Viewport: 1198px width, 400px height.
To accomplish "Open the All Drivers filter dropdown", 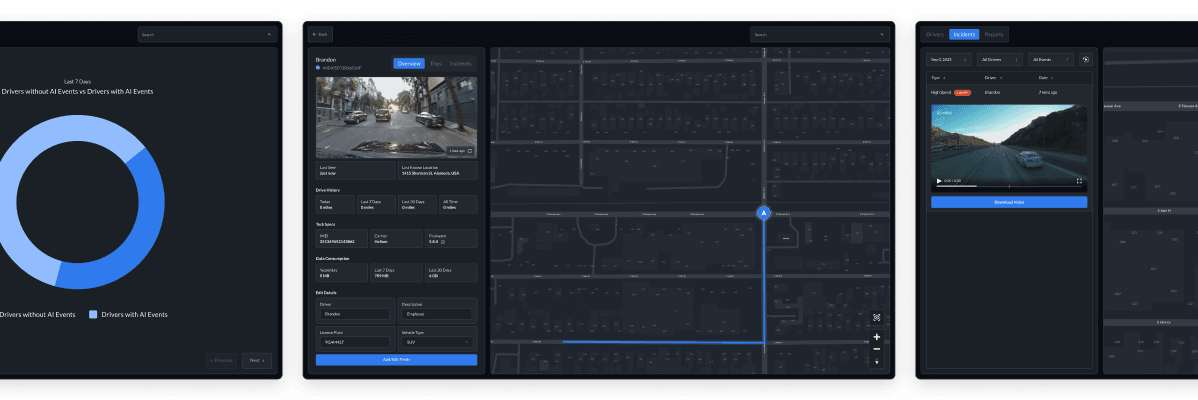I will point(999,60).
